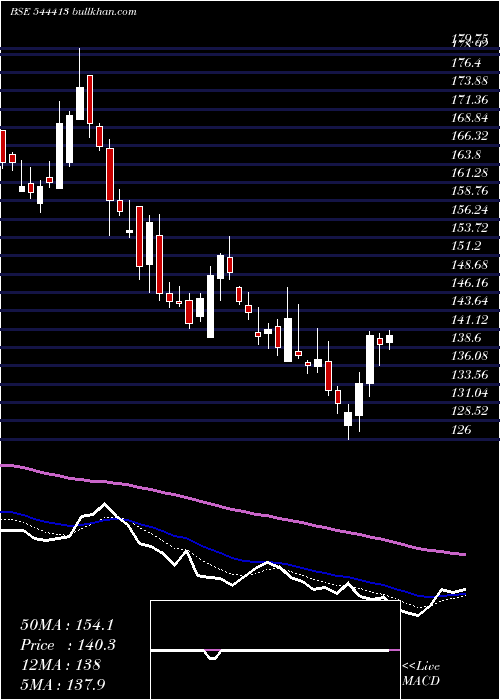Select the 133.56 axis label

470,374
